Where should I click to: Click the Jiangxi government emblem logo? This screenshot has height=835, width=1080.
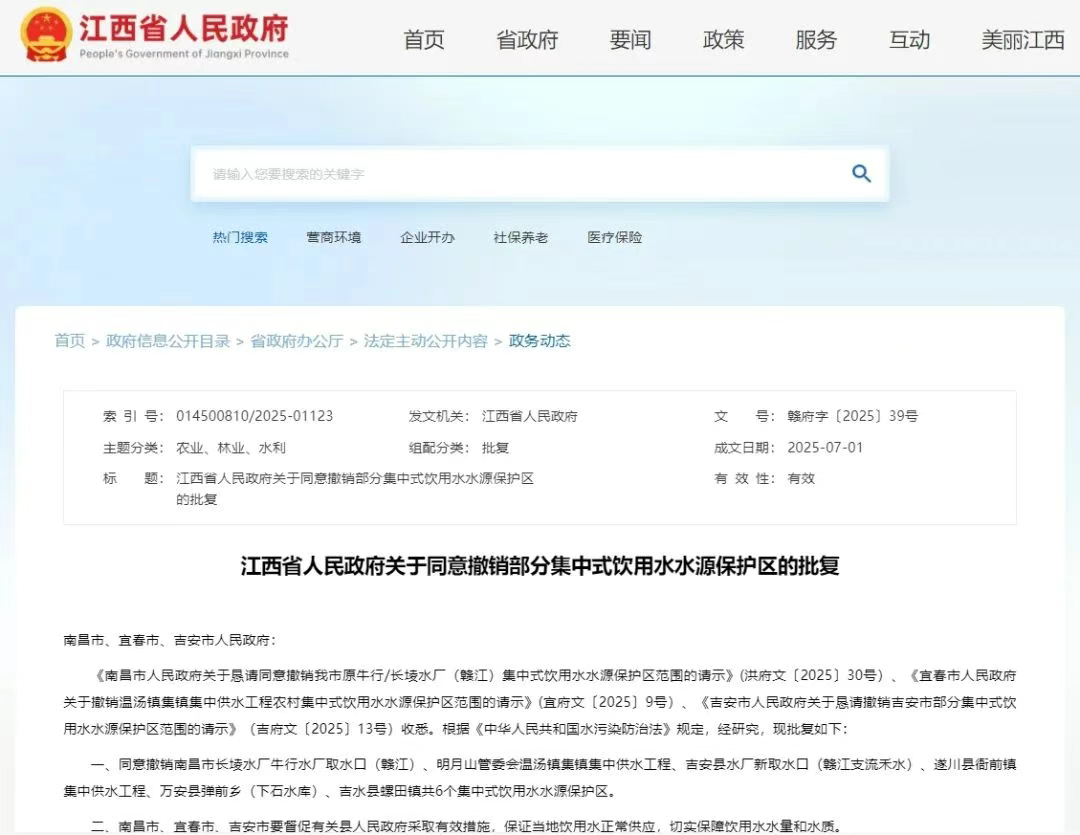[45, 34]
